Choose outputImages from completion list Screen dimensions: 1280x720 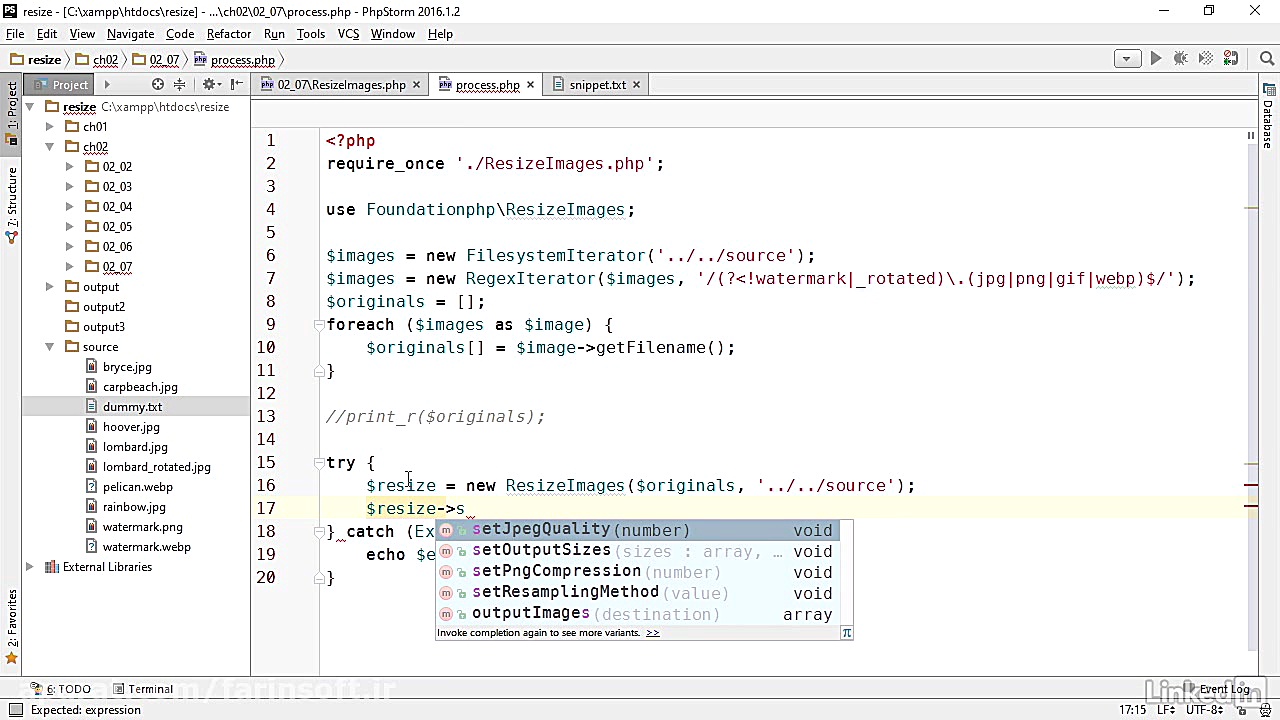point(637,614)
